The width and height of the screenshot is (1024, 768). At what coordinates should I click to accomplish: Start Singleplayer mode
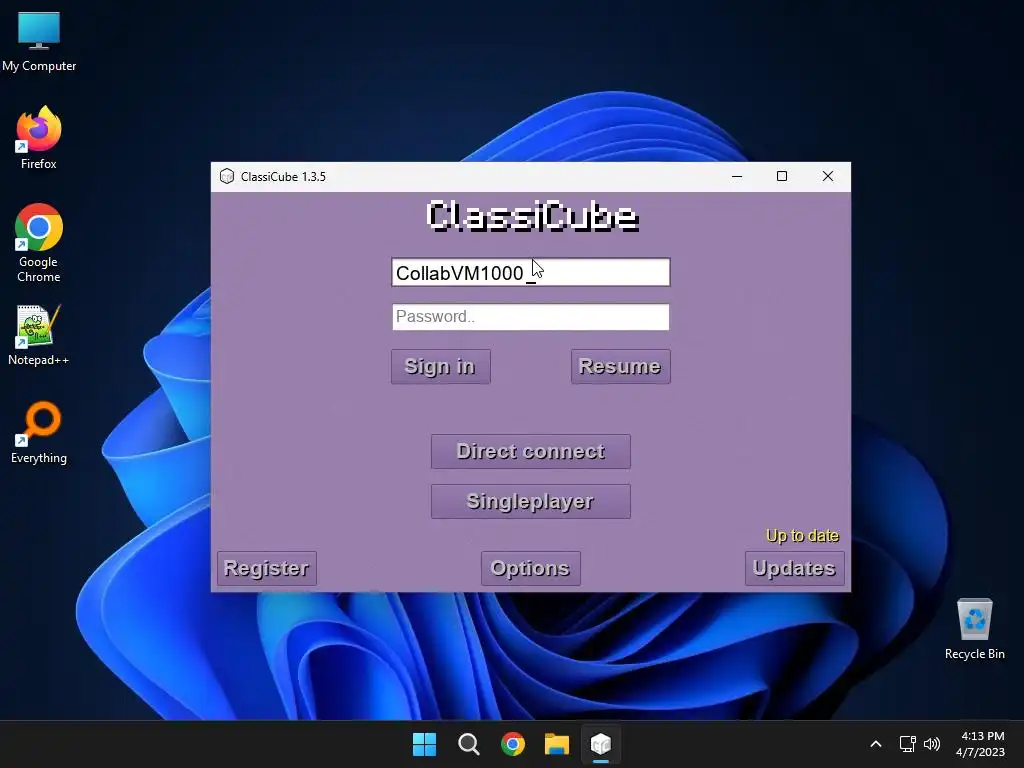click(x=530, y=502)
